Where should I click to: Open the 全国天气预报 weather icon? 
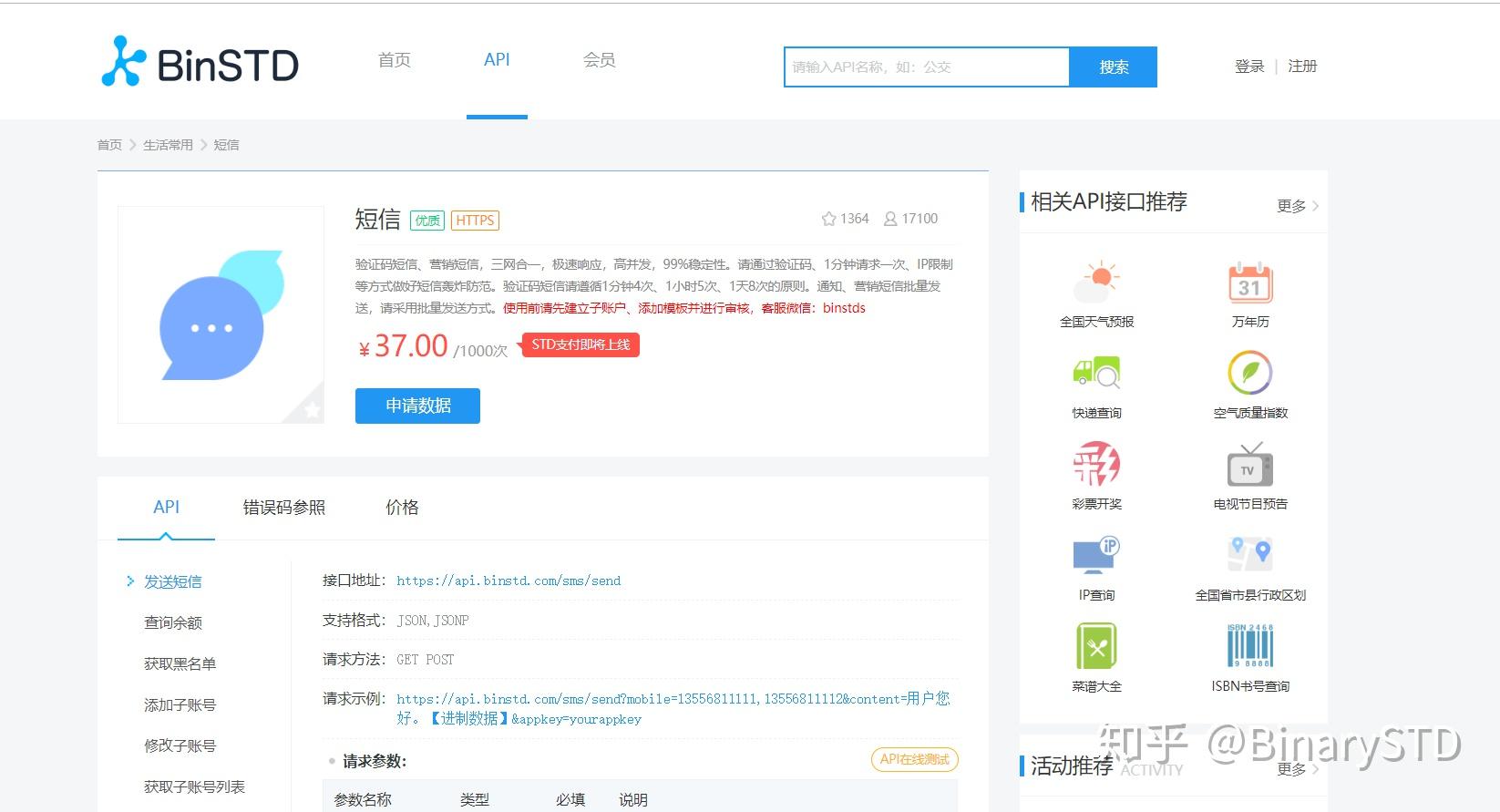click(x=1096, y=282)
